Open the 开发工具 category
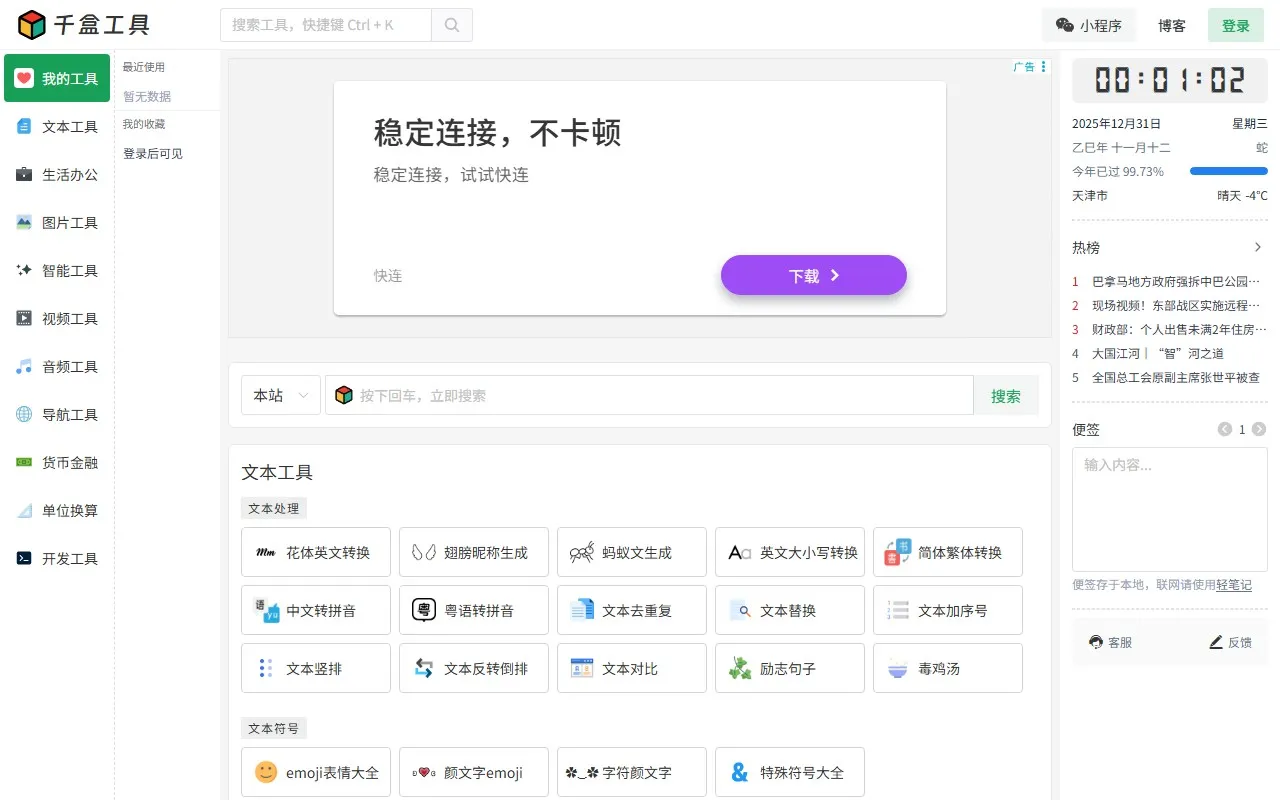The width and height of the screenshot is (1280, 800). [x=56, y=558]
